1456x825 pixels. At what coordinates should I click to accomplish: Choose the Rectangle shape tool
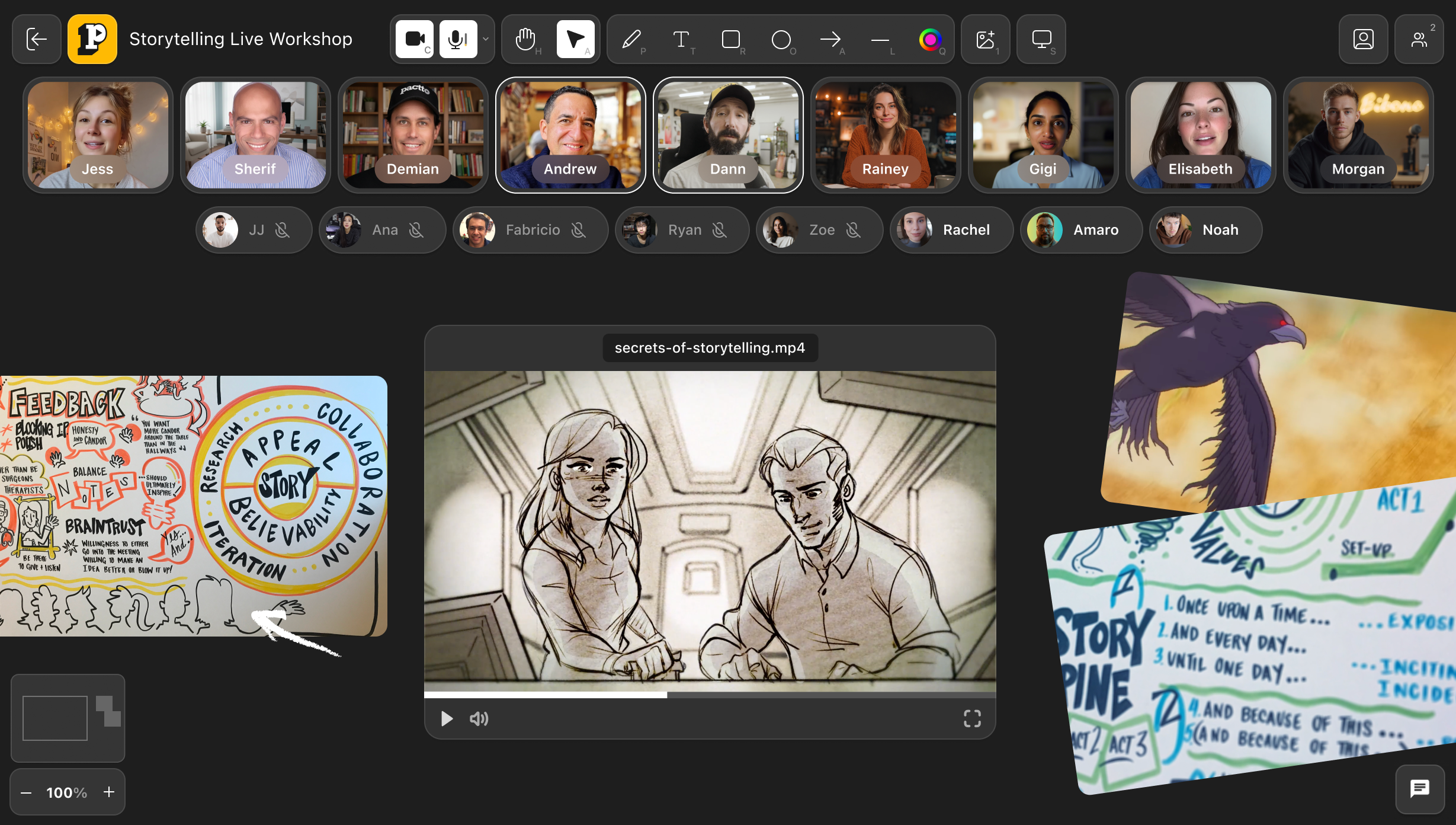point(731,40)
